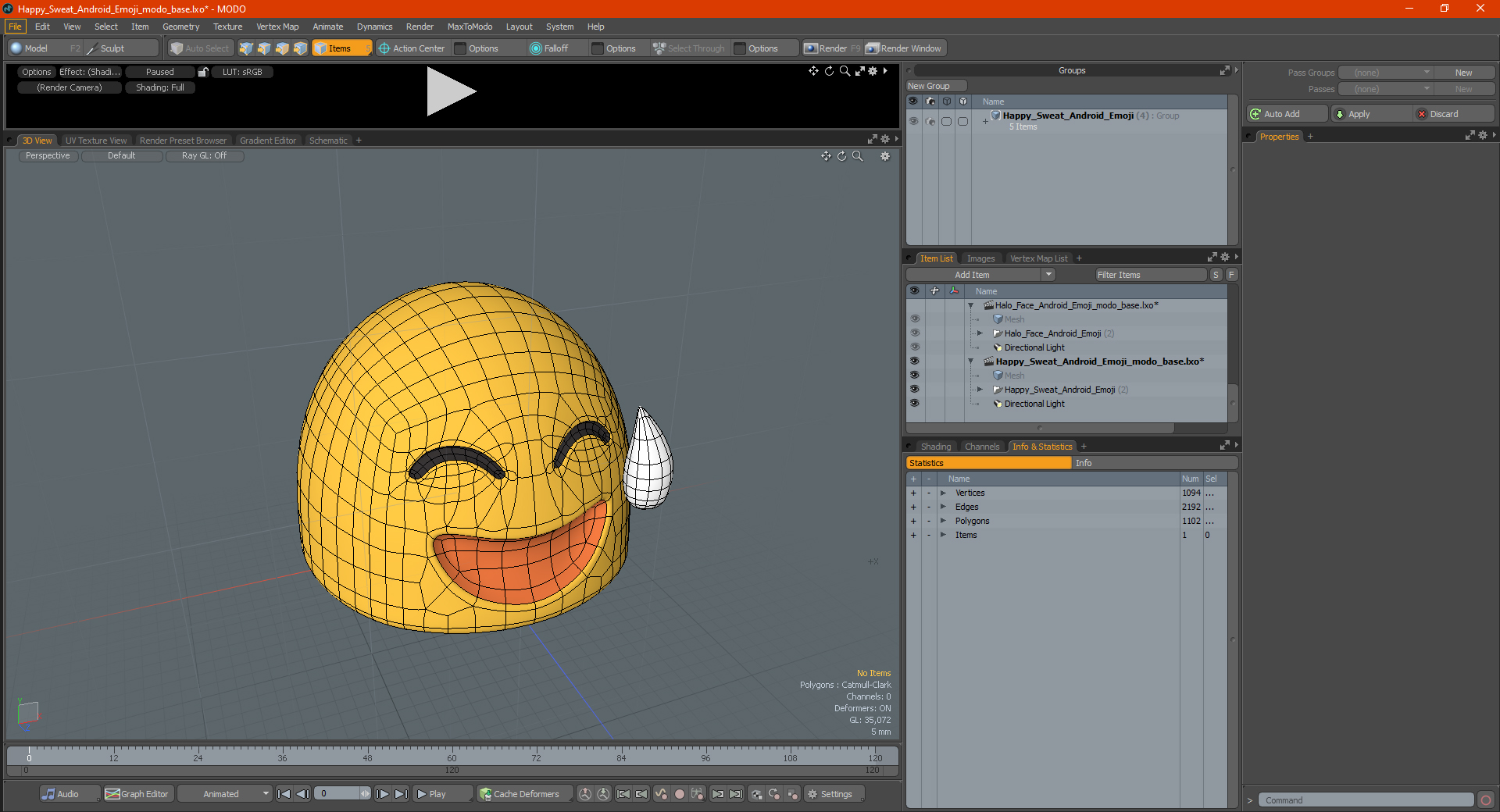Screen dimensions: 1500x812
Task: Expand the Vertices statistics row
Action: point(943,493)
